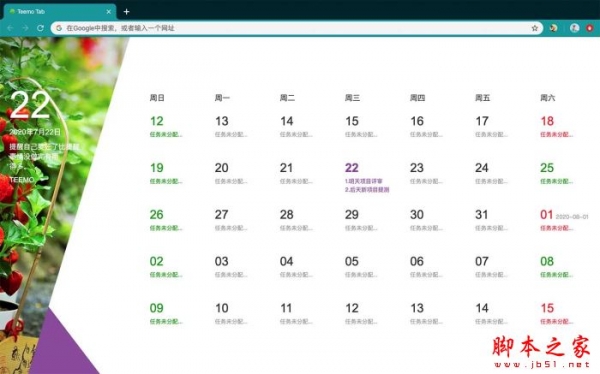The image size is (600, 374).
Task: Click the TEEMO signature on photo
Action: click(x=22, y=180)
